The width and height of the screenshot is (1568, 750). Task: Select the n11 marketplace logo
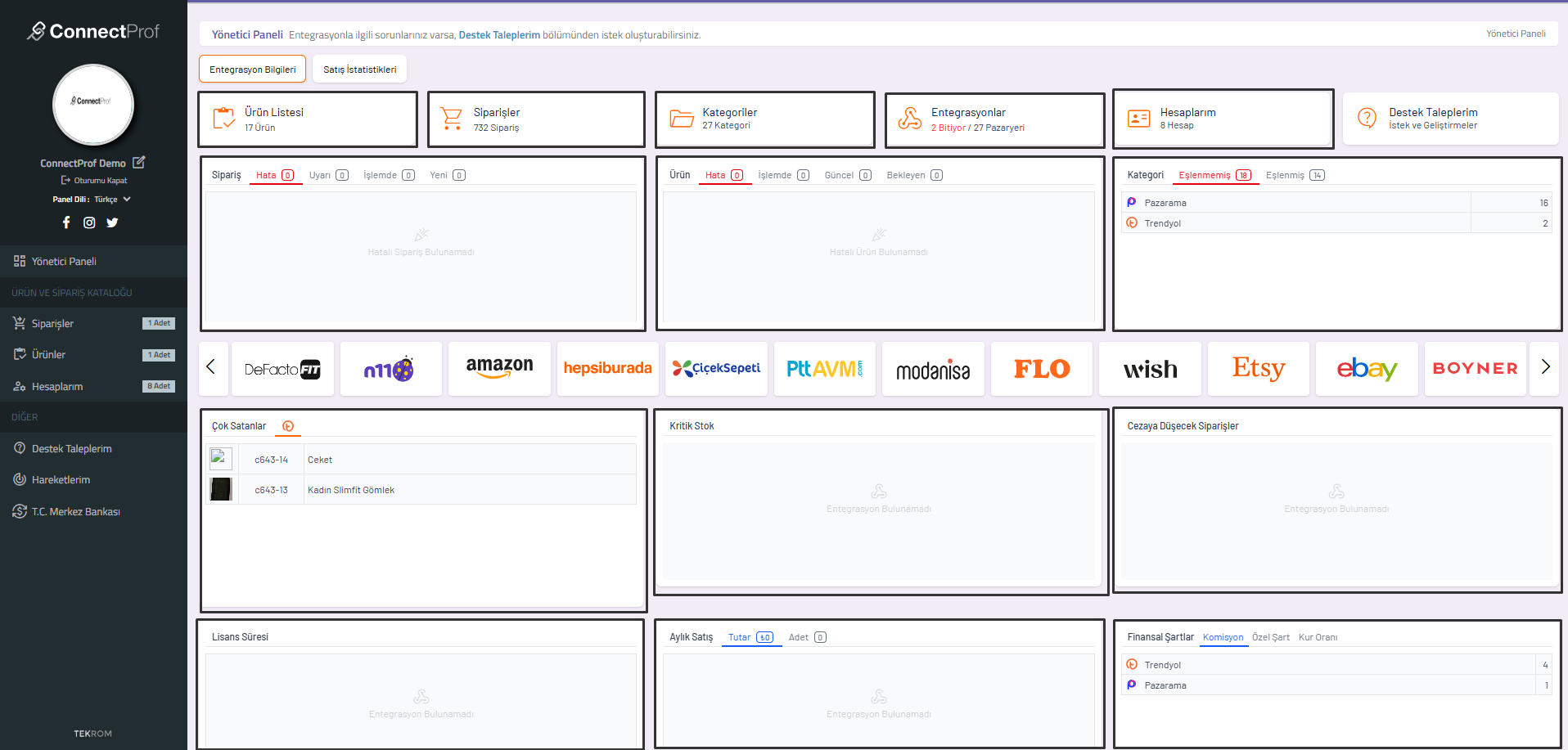pos(390,369)
